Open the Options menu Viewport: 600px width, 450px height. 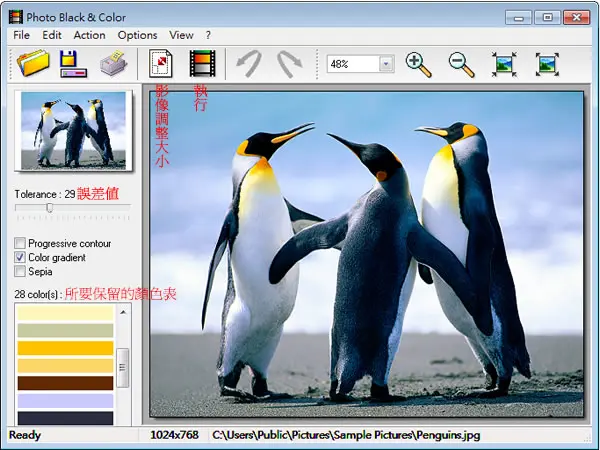[x=137, y=35]
